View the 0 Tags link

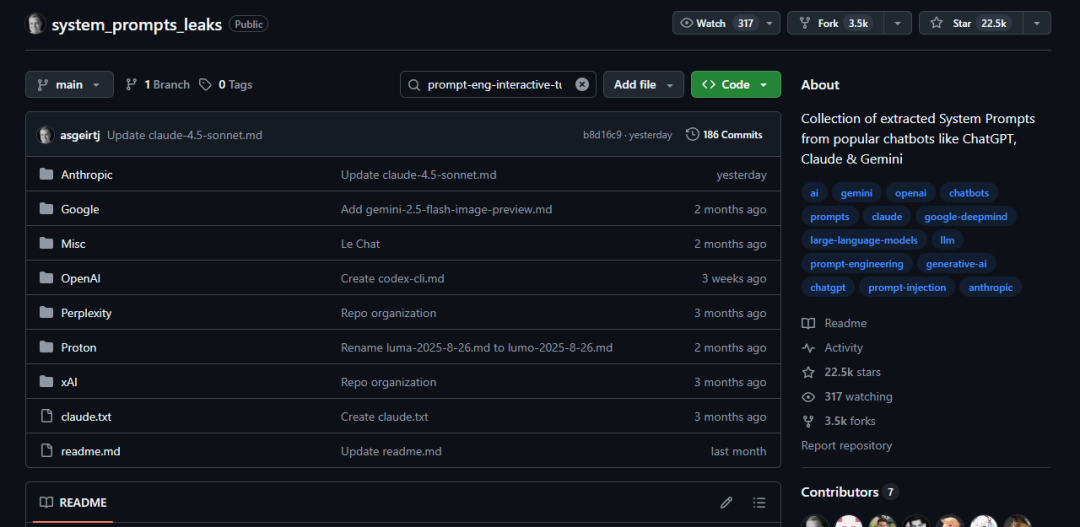pos(226,85)
